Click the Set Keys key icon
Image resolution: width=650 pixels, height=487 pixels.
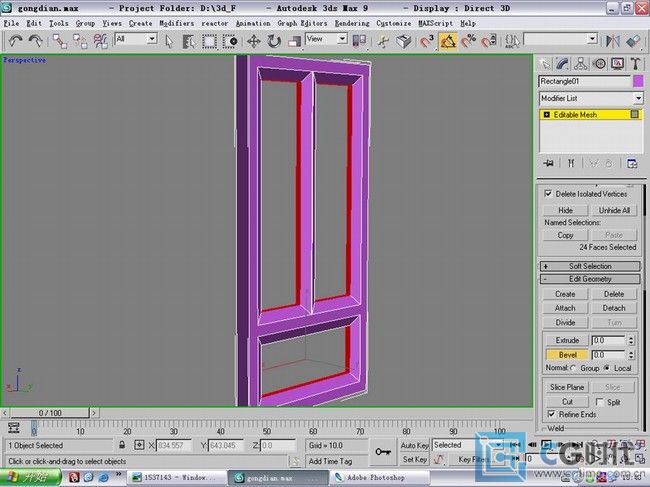point(383,452)
